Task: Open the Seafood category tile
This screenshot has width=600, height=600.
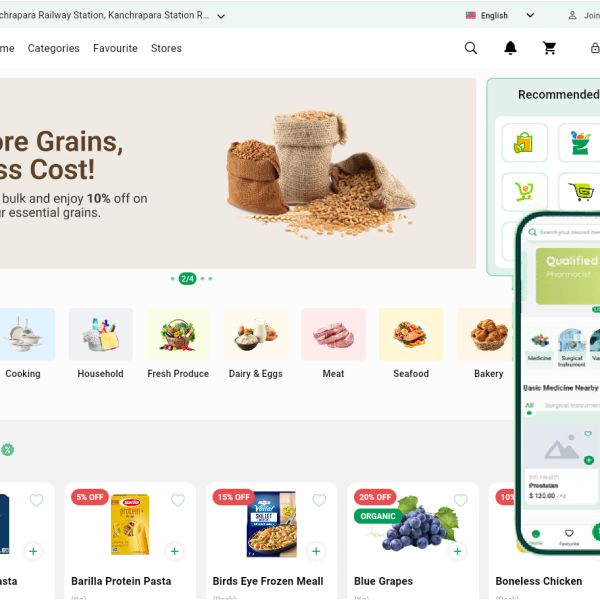Action: [x=411, y=343]
